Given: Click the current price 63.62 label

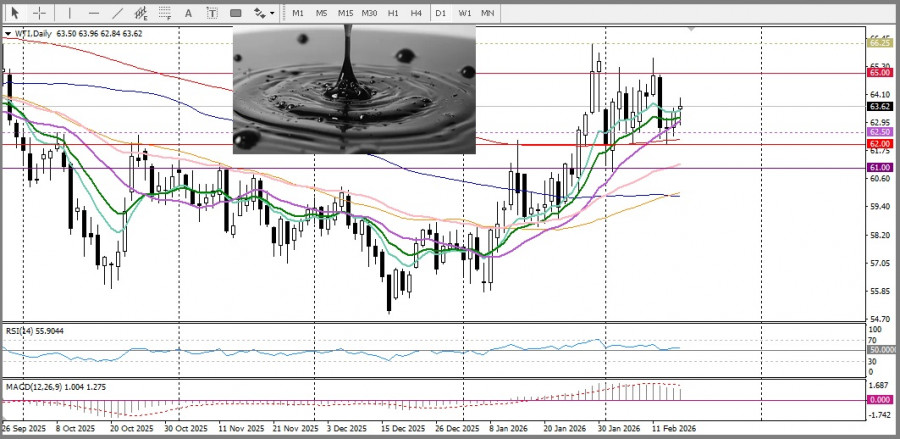Looking at the screenshot, I should coord(880,107).
